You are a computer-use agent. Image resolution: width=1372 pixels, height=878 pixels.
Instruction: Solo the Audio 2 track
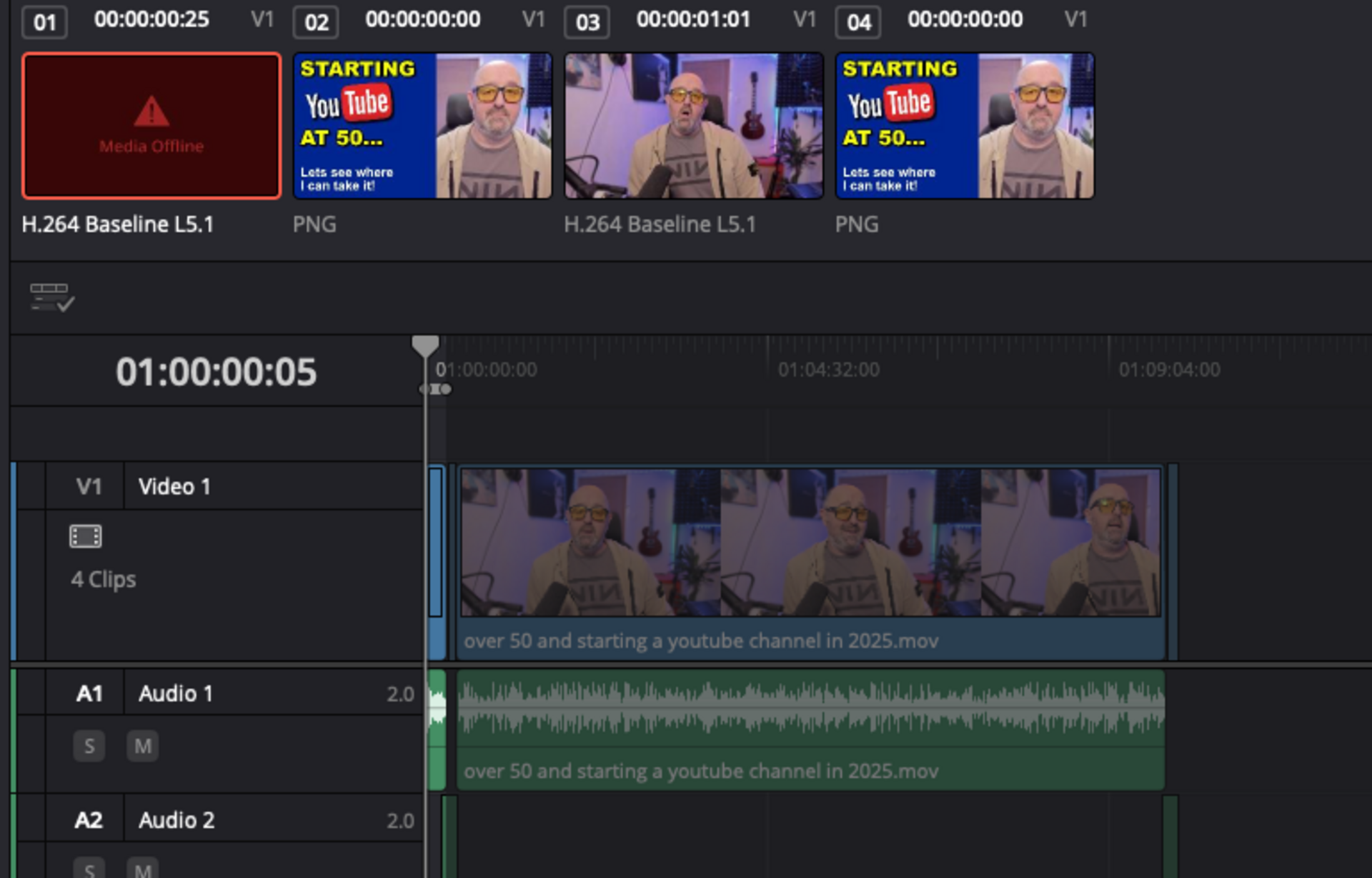[89, 869]
